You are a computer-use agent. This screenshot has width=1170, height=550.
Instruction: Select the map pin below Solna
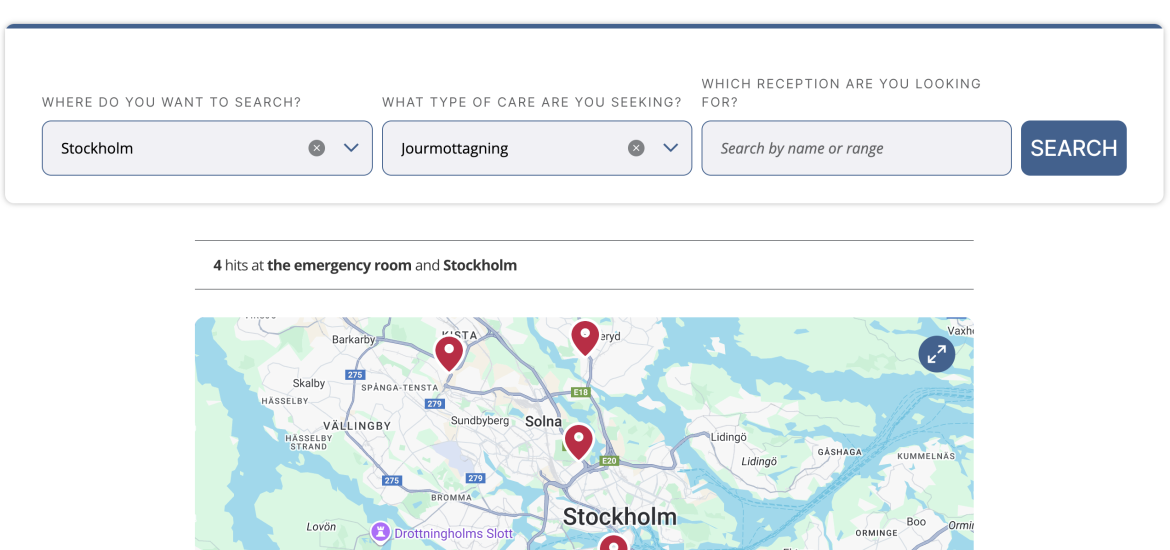(578, 442)
